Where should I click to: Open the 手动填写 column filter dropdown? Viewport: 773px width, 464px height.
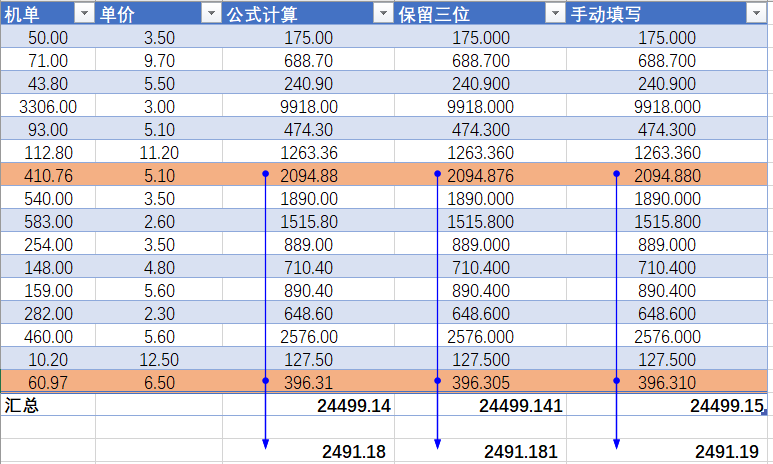[x=756, y=13]
